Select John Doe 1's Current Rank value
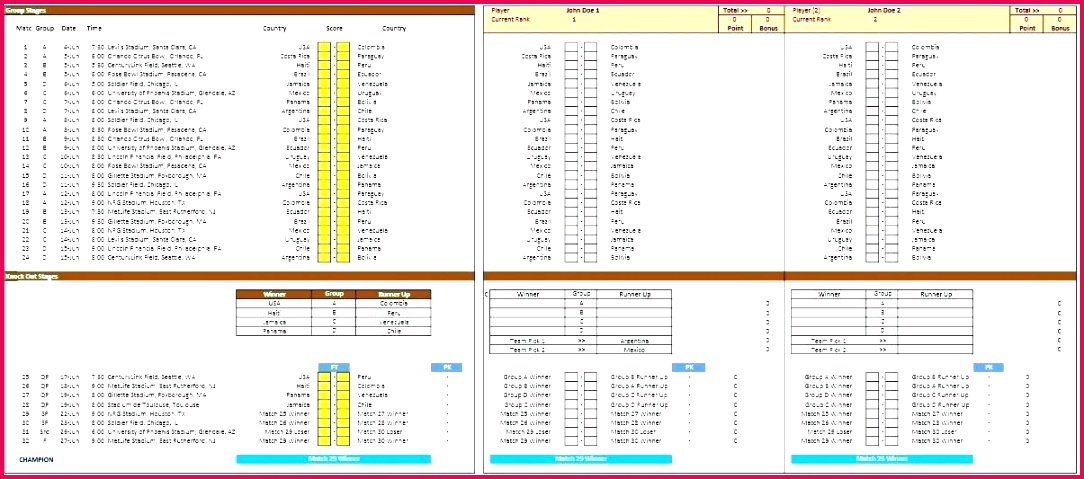1084x479 pixels. coord(574,19)
